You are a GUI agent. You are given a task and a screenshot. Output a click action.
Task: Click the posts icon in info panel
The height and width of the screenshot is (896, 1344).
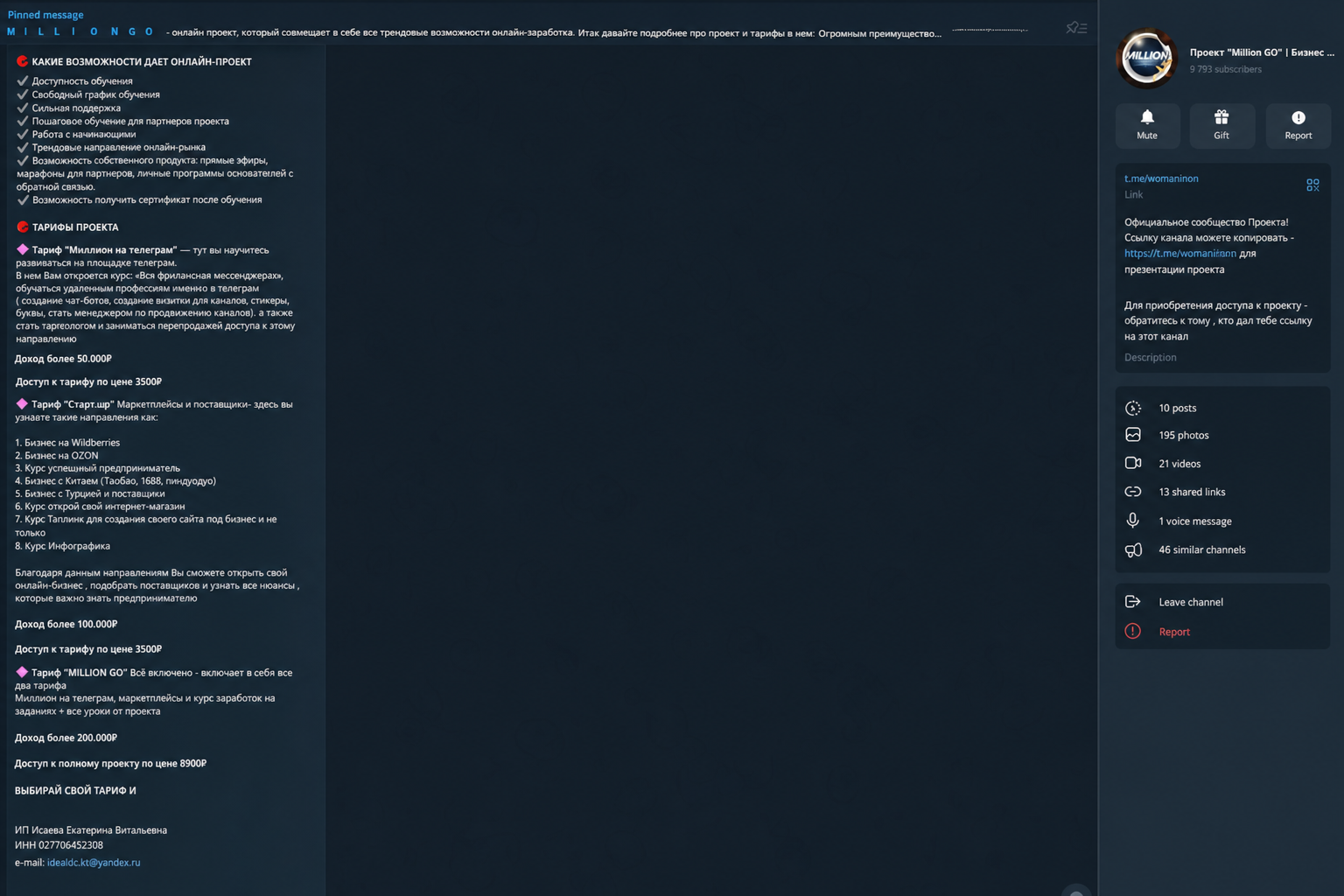[1133, 408]
